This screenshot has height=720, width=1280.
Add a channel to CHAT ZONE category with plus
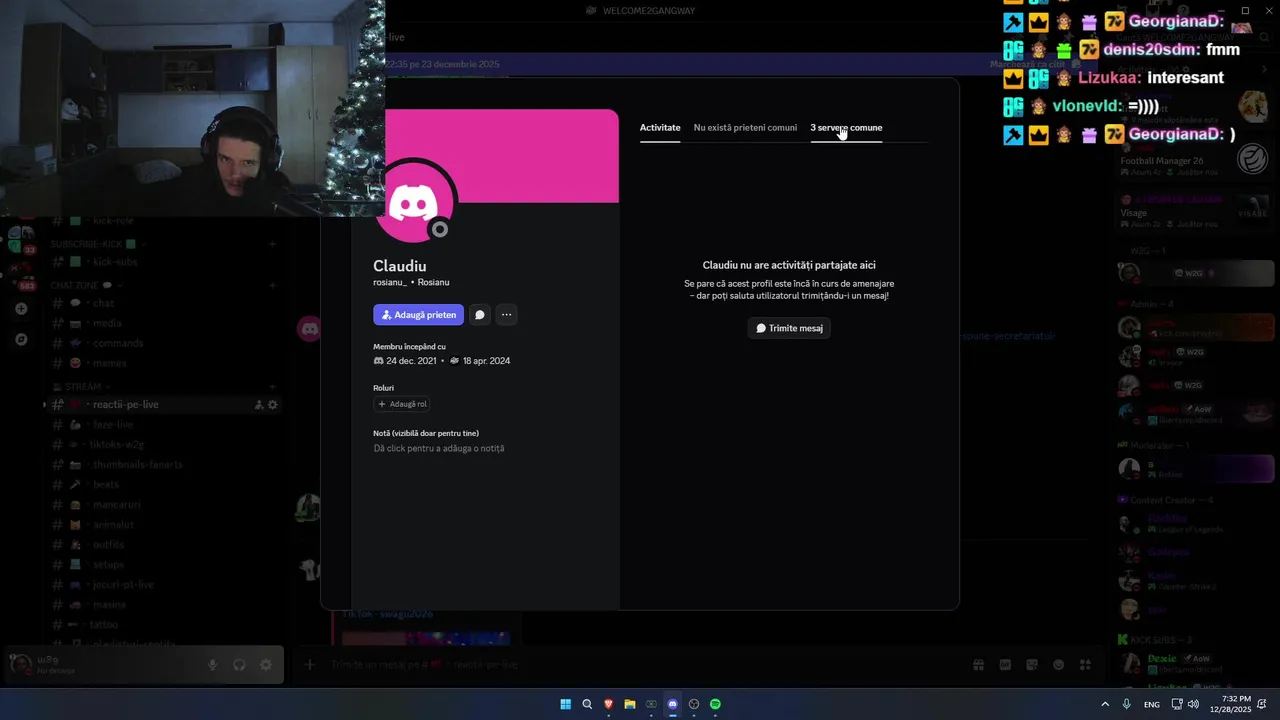point(272,285)
